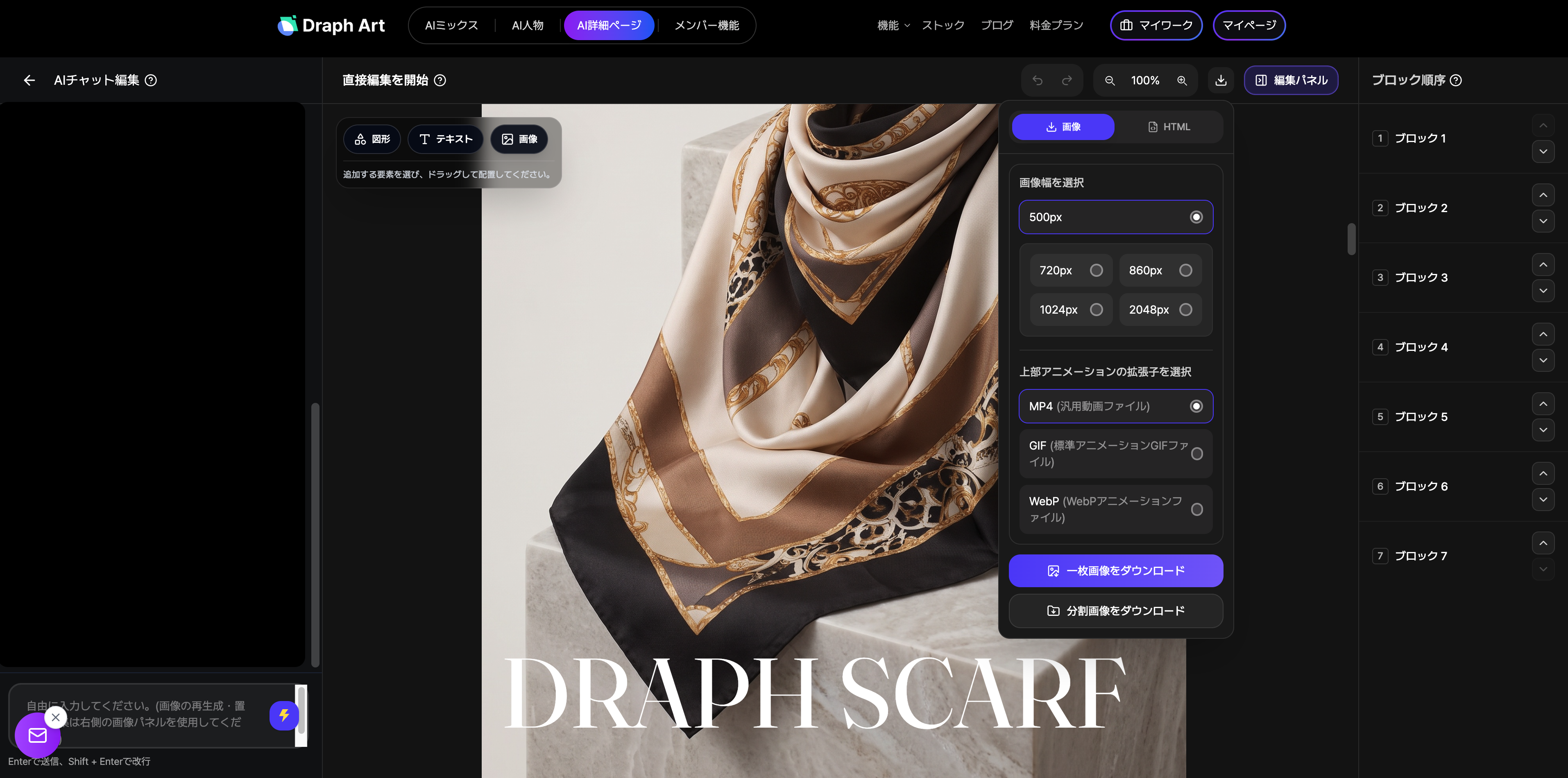The height and width of the screenshot is (778, 1568).
Task: Choose WebP animation format
Action: [1116, 510]
